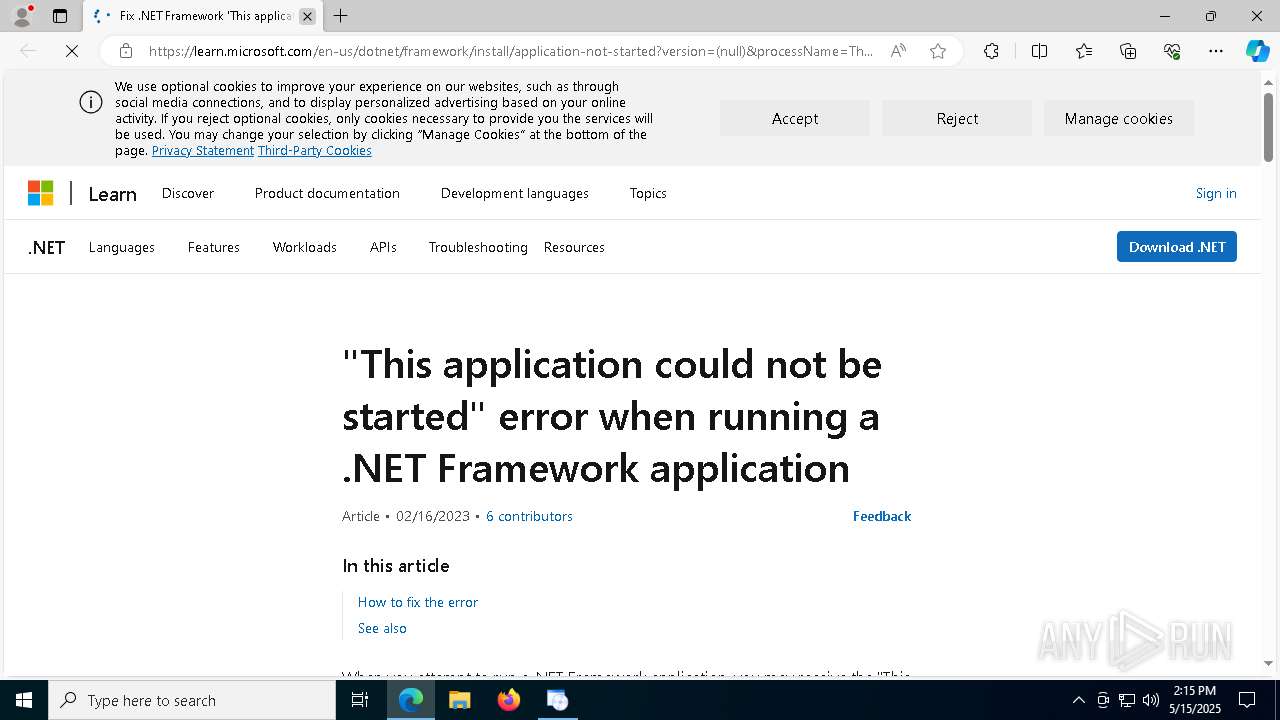Viewport: 1280px width, 720px height.
Task: Click the Download .NET button
Action: pyautogui.click(x=1177, y=247)
